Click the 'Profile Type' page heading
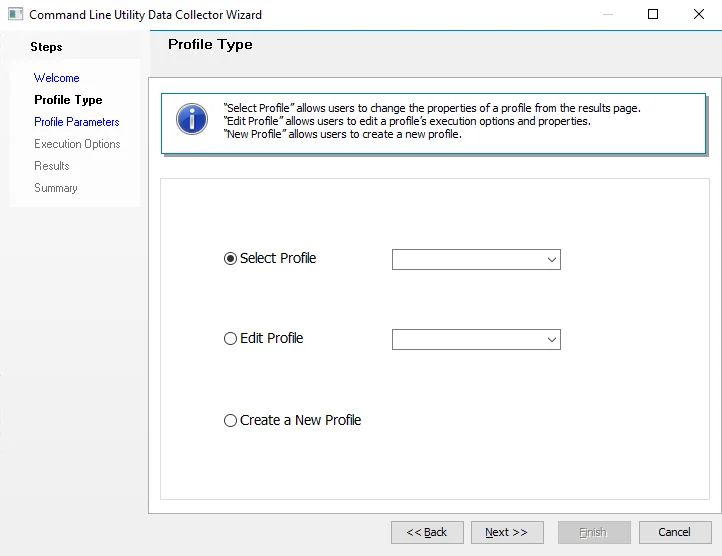722x556 pixels. 210,45
